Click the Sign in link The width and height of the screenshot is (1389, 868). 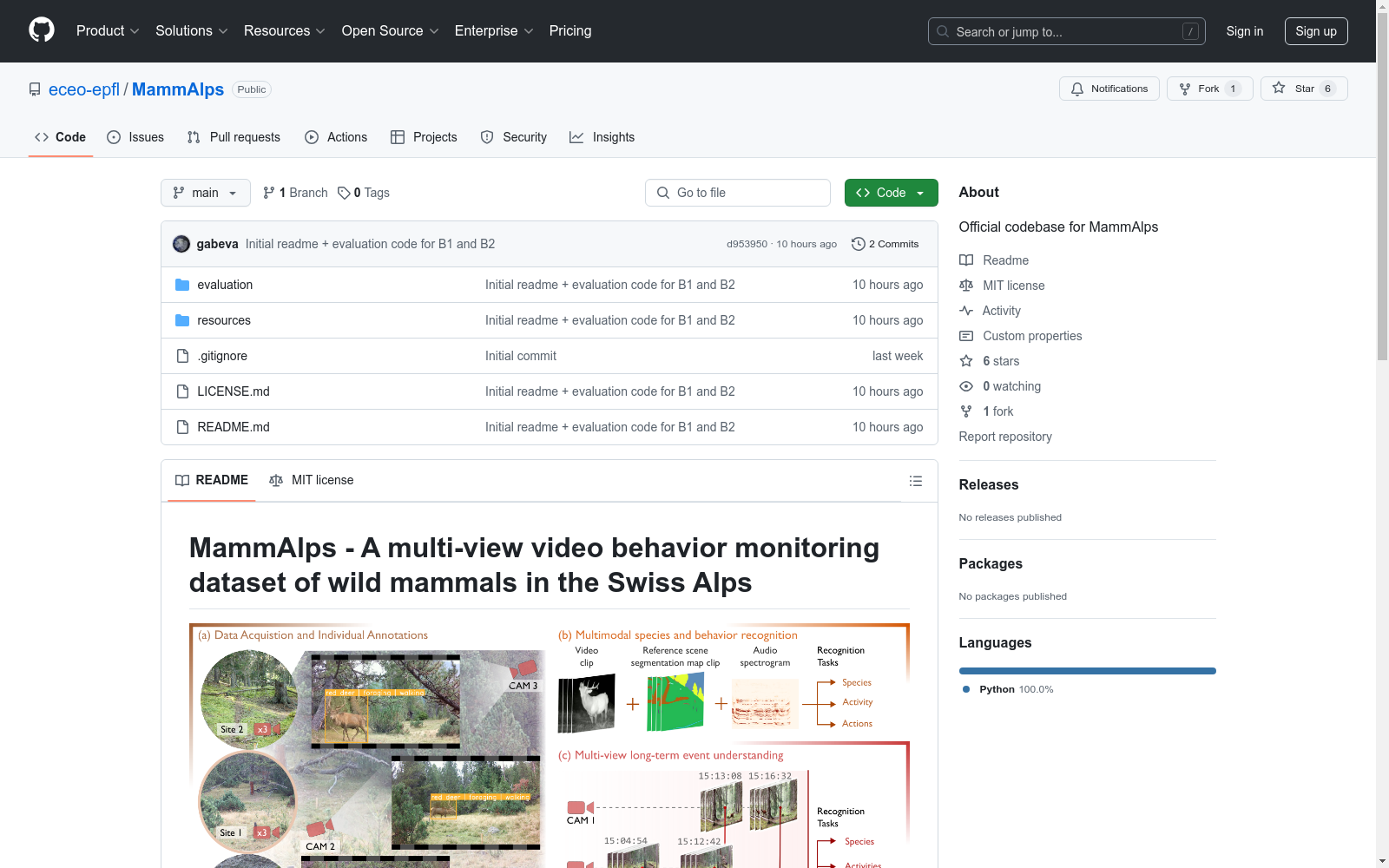click(x=1244, y=31)
